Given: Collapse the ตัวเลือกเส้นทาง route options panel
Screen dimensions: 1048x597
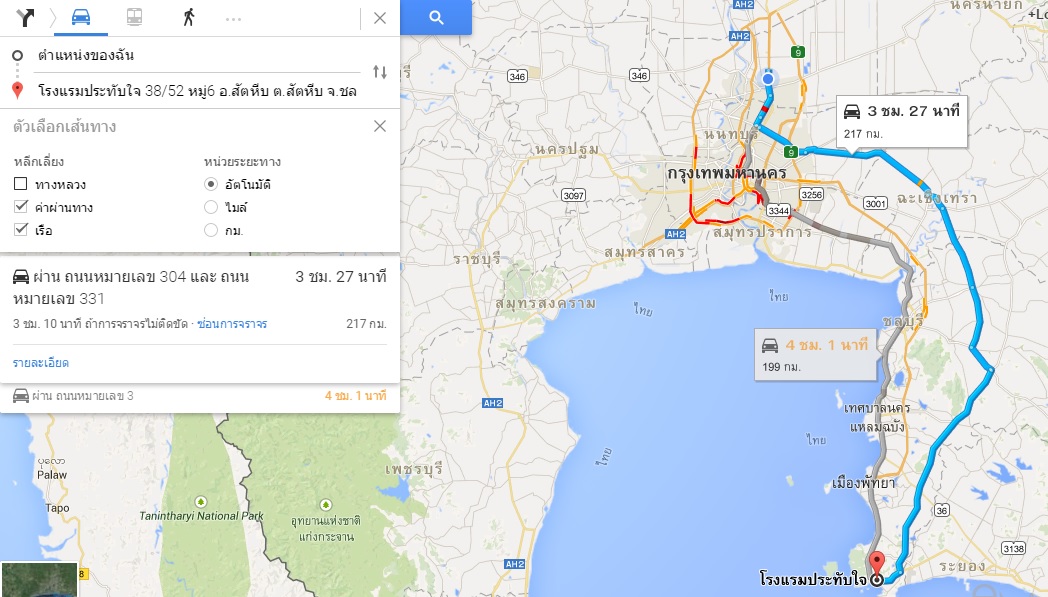Looking at the screenshot, I should coord(380,126).
